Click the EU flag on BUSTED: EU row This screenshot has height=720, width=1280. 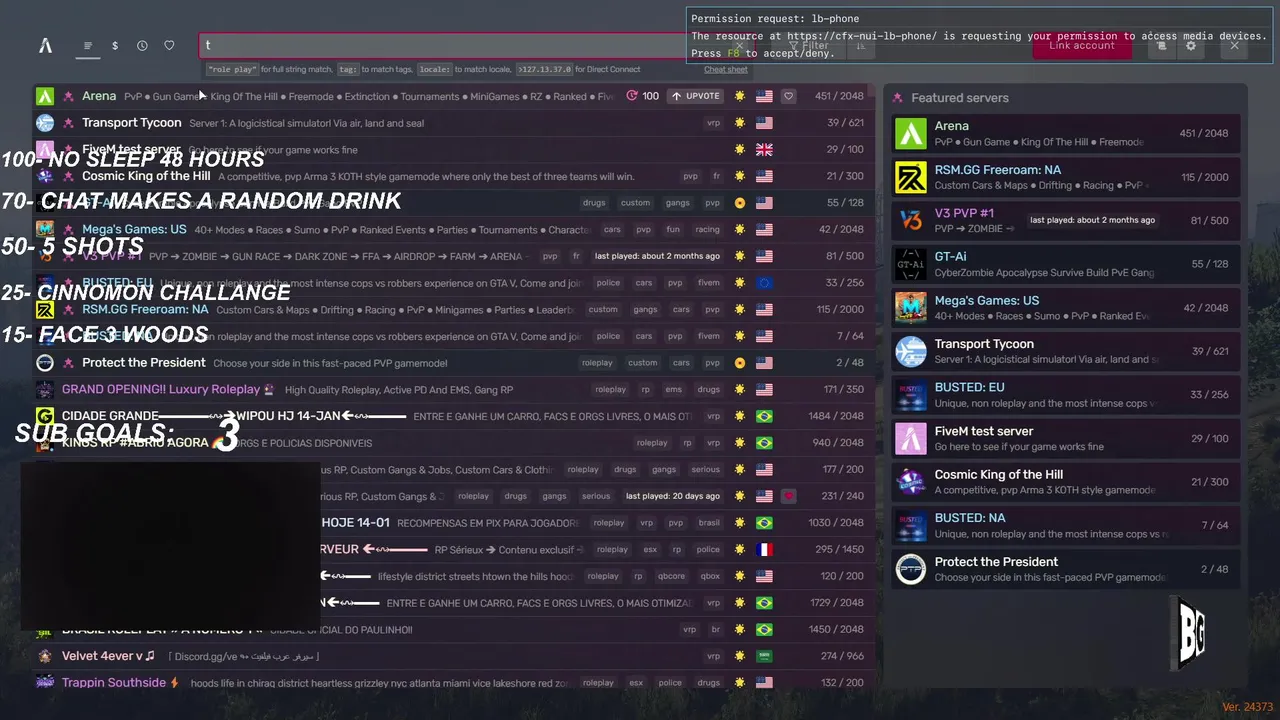coord(764,283)
